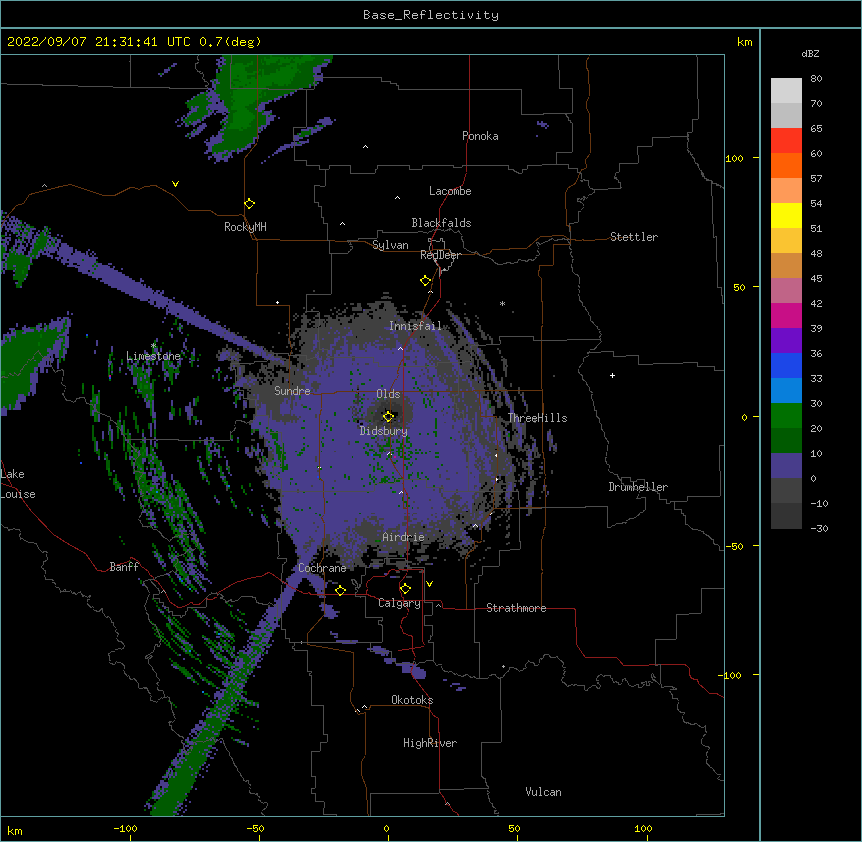This screenshot has width=862, height=842.
Task: Click the right axis -100 km tick label
Action: [x=731, y=675]
